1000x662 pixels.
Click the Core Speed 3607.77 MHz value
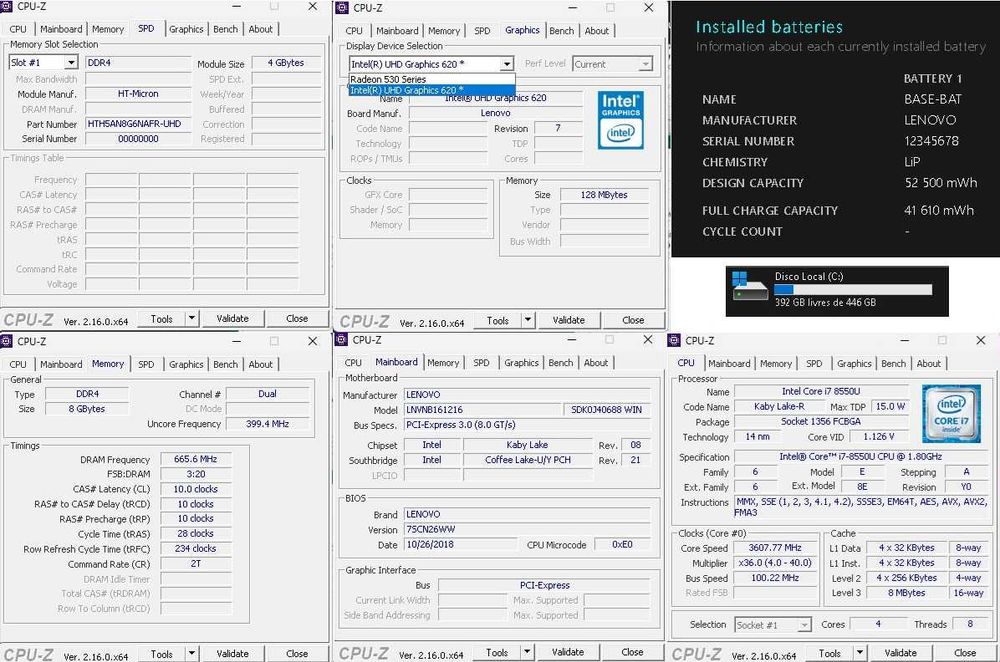point(775,547)
